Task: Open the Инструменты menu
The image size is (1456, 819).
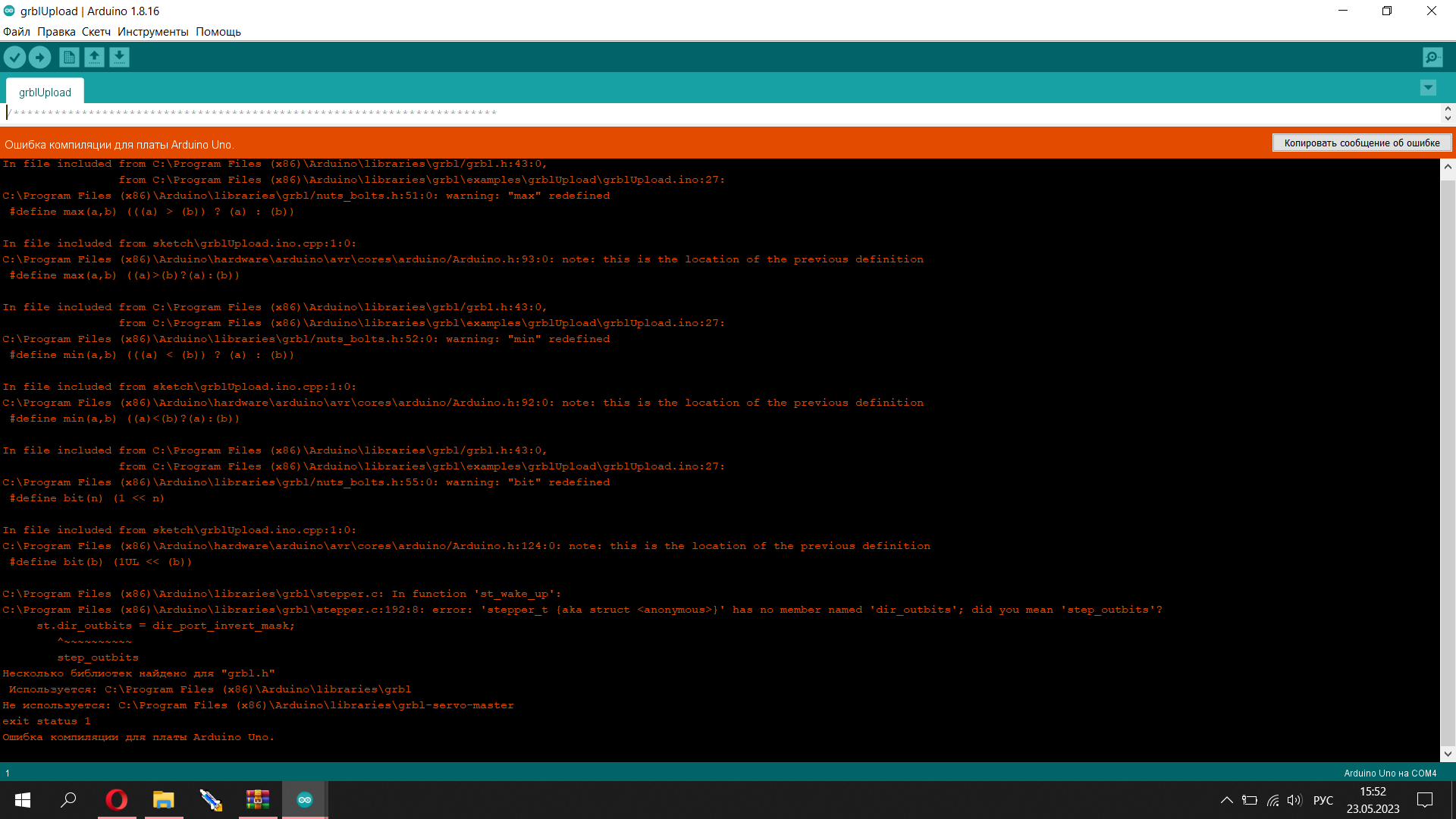Action: point(153,32)
